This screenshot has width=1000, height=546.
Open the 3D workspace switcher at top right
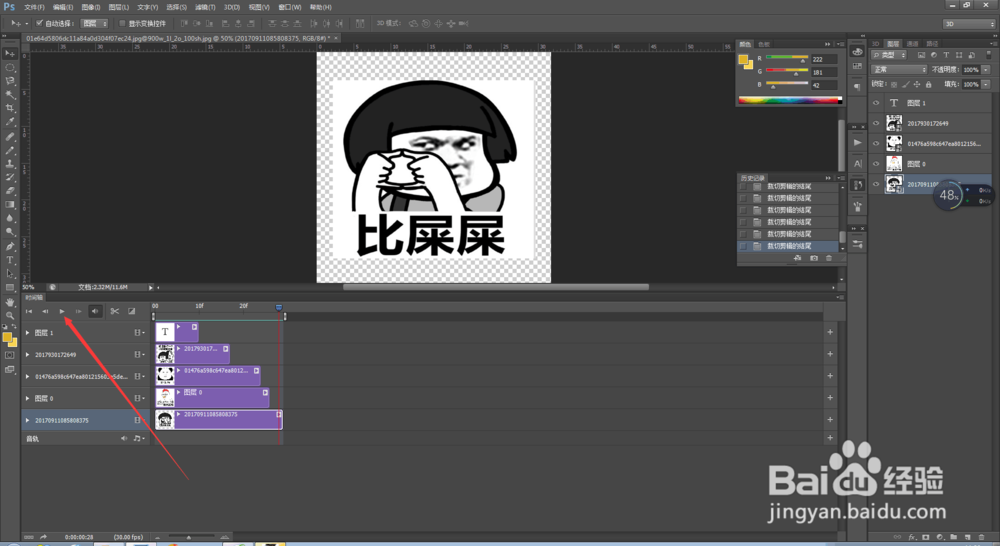(969, 24)
